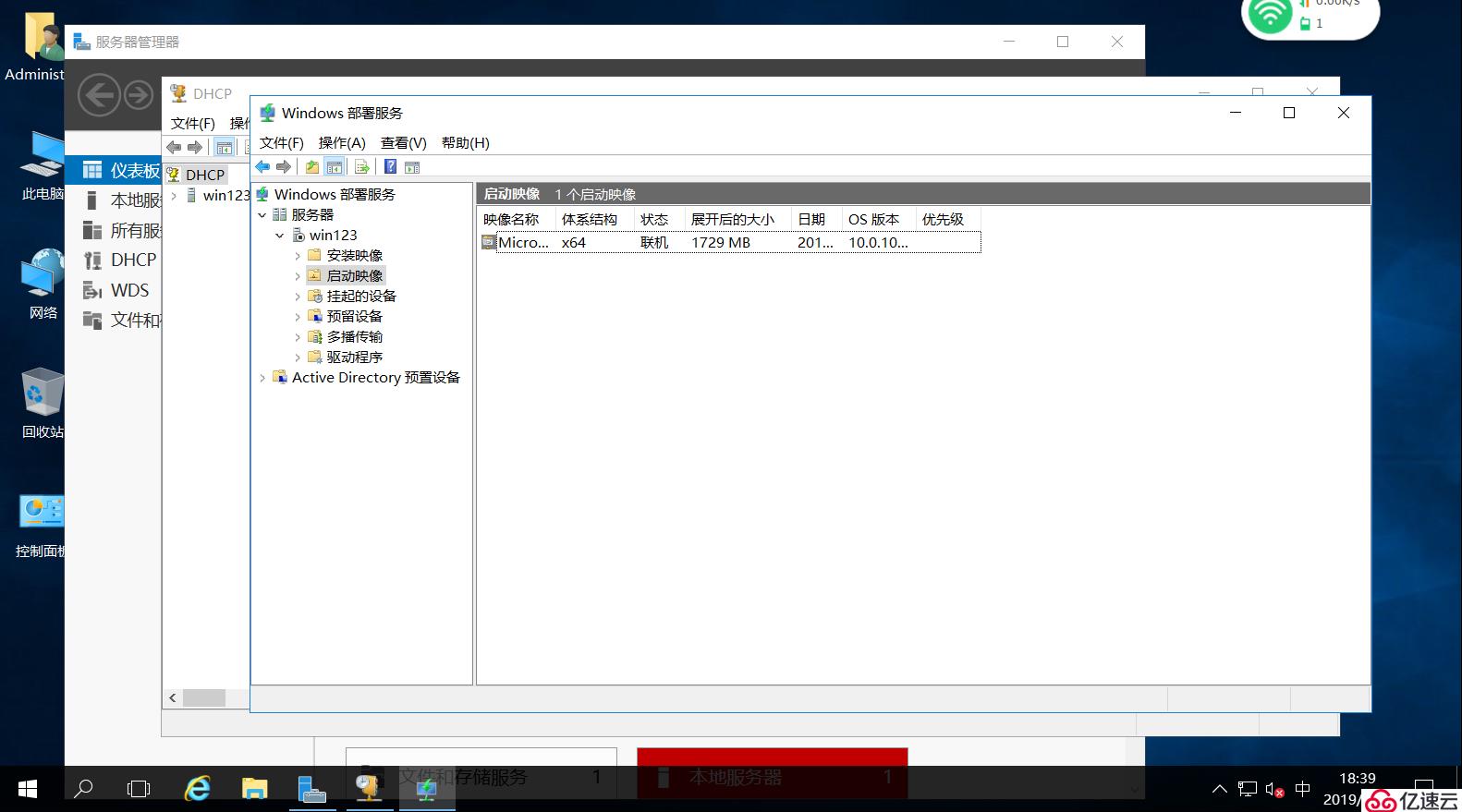Image resolution: width=1462 pixels, height=812 pixels.
Task: Launch Internet Explorer from the taskbar
Action: pyautogui.click(x=198, y=789)
